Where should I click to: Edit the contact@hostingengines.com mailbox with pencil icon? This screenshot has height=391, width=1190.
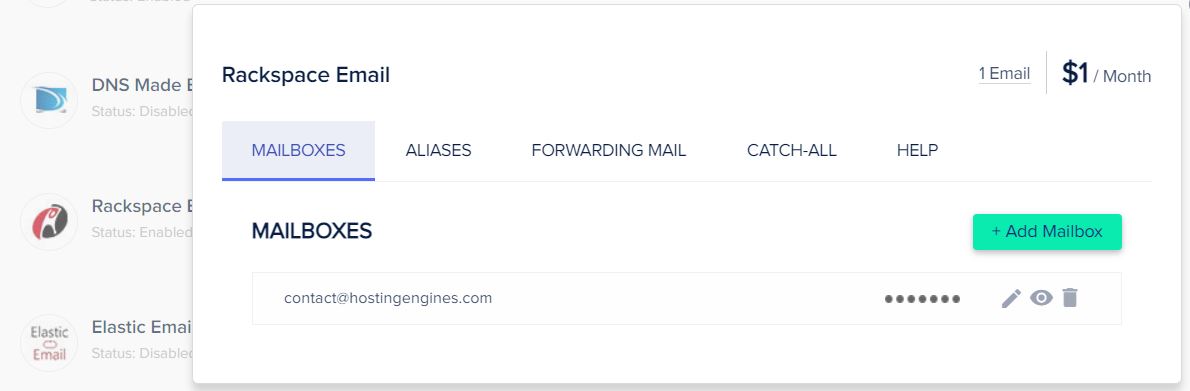click(x=1011, y=298)
